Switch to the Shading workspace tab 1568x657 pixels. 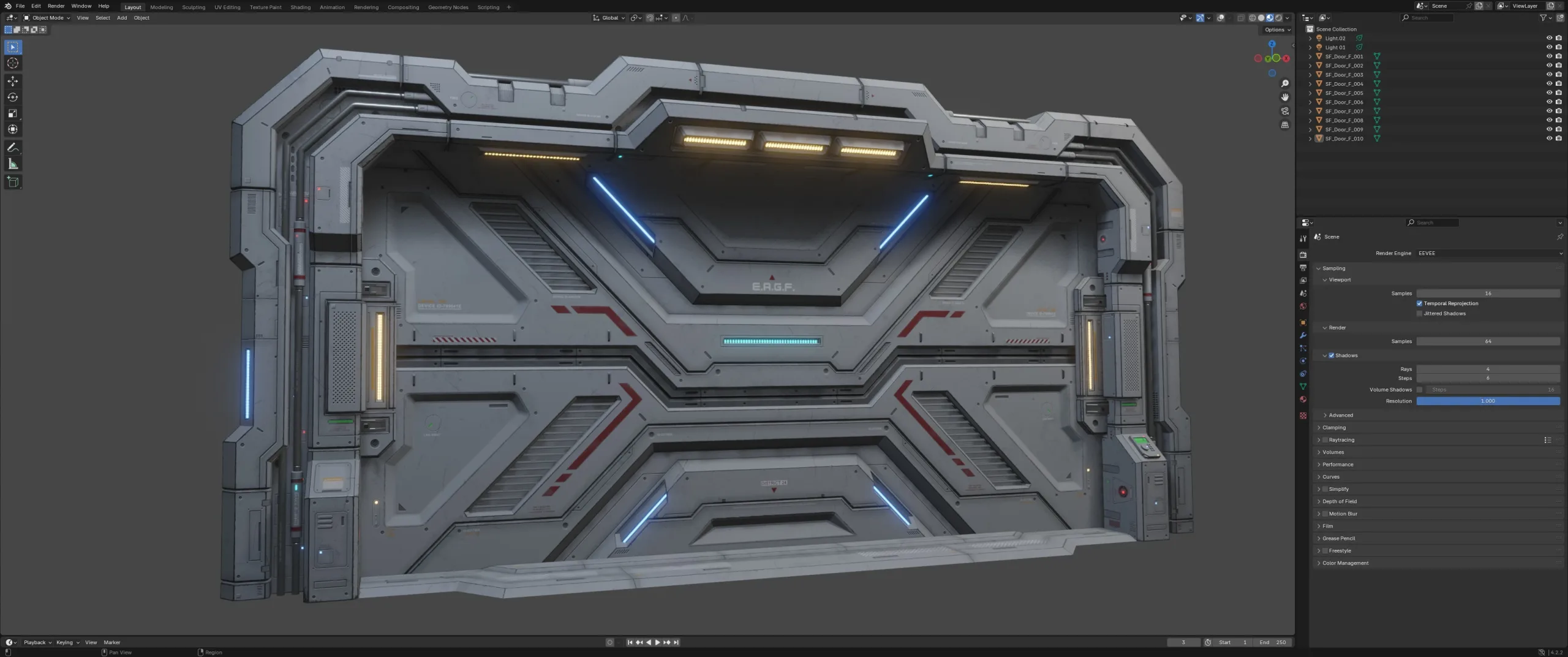pos(301,7)
